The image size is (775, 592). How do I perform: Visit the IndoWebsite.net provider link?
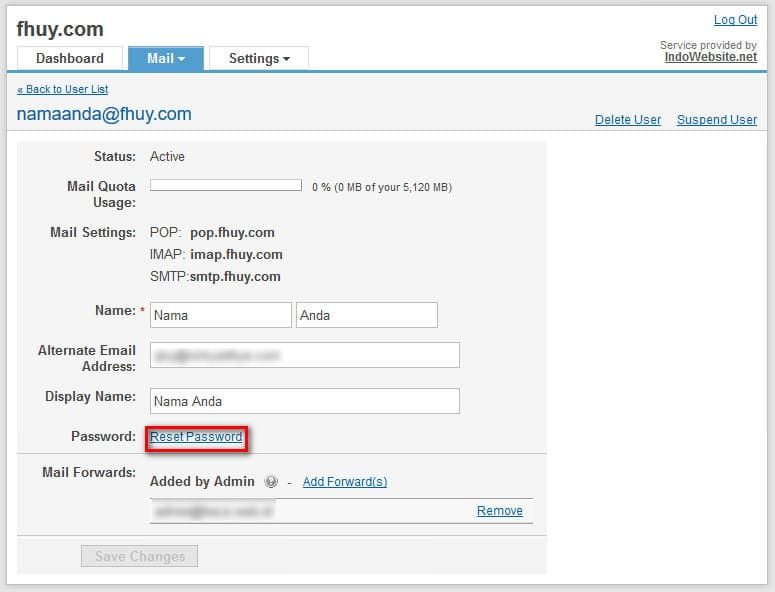coord(710,57)
